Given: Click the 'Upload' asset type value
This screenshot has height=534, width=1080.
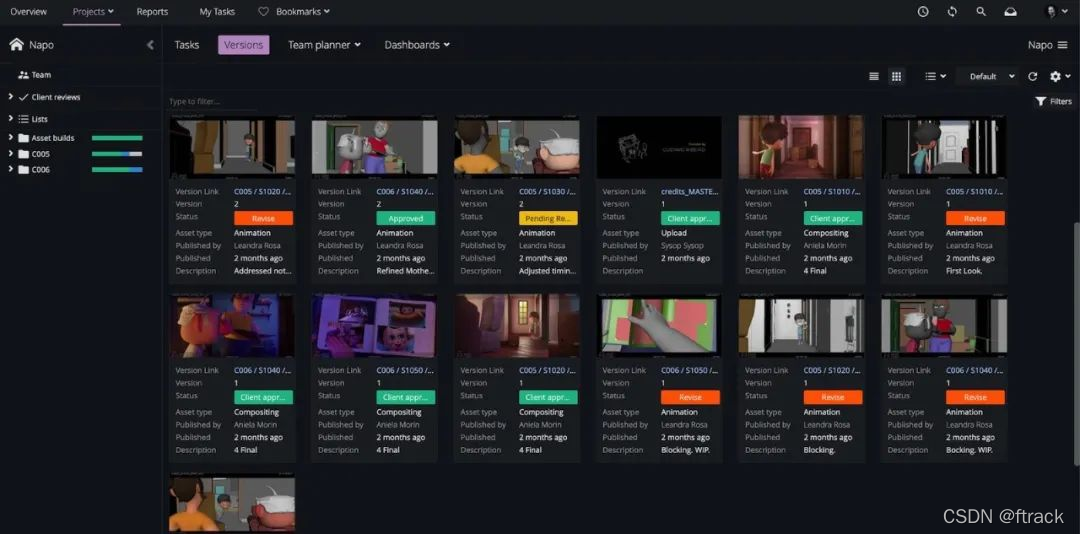Looking at the screenshot, I should (674, 233).
